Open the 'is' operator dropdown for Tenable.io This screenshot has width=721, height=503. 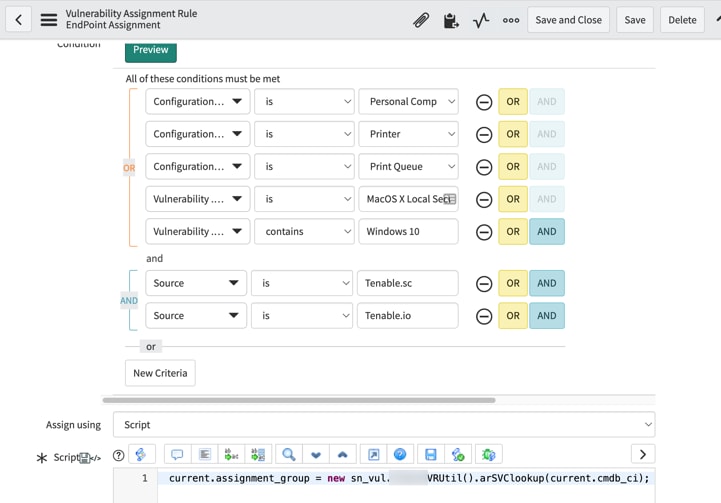pyautogui.click(x=302, y=316)
